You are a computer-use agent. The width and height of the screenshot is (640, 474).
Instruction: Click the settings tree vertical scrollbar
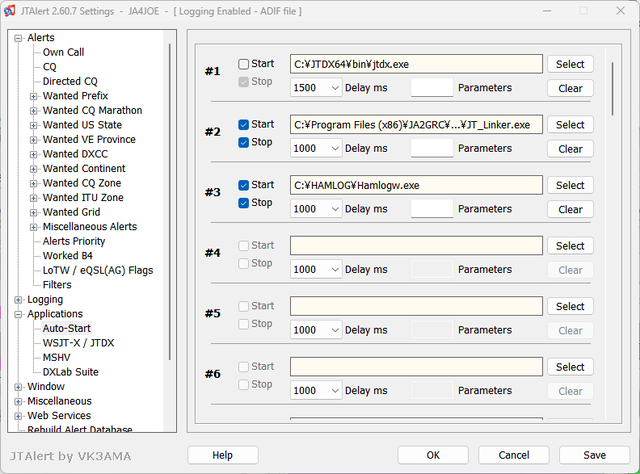pos(169,202)
